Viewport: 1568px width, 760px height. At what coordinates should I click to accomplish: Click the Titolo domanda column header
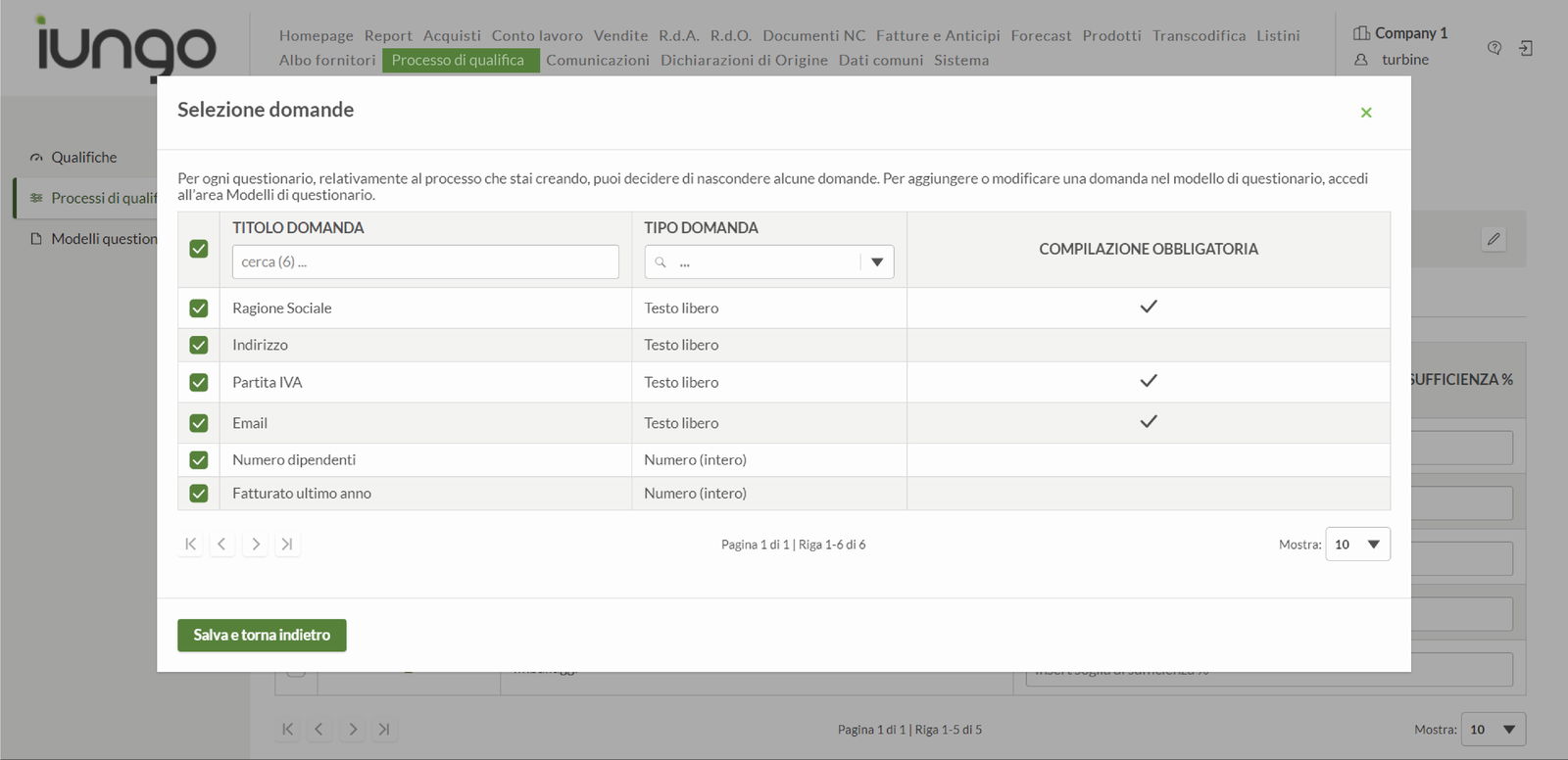[x=298, y=227]
